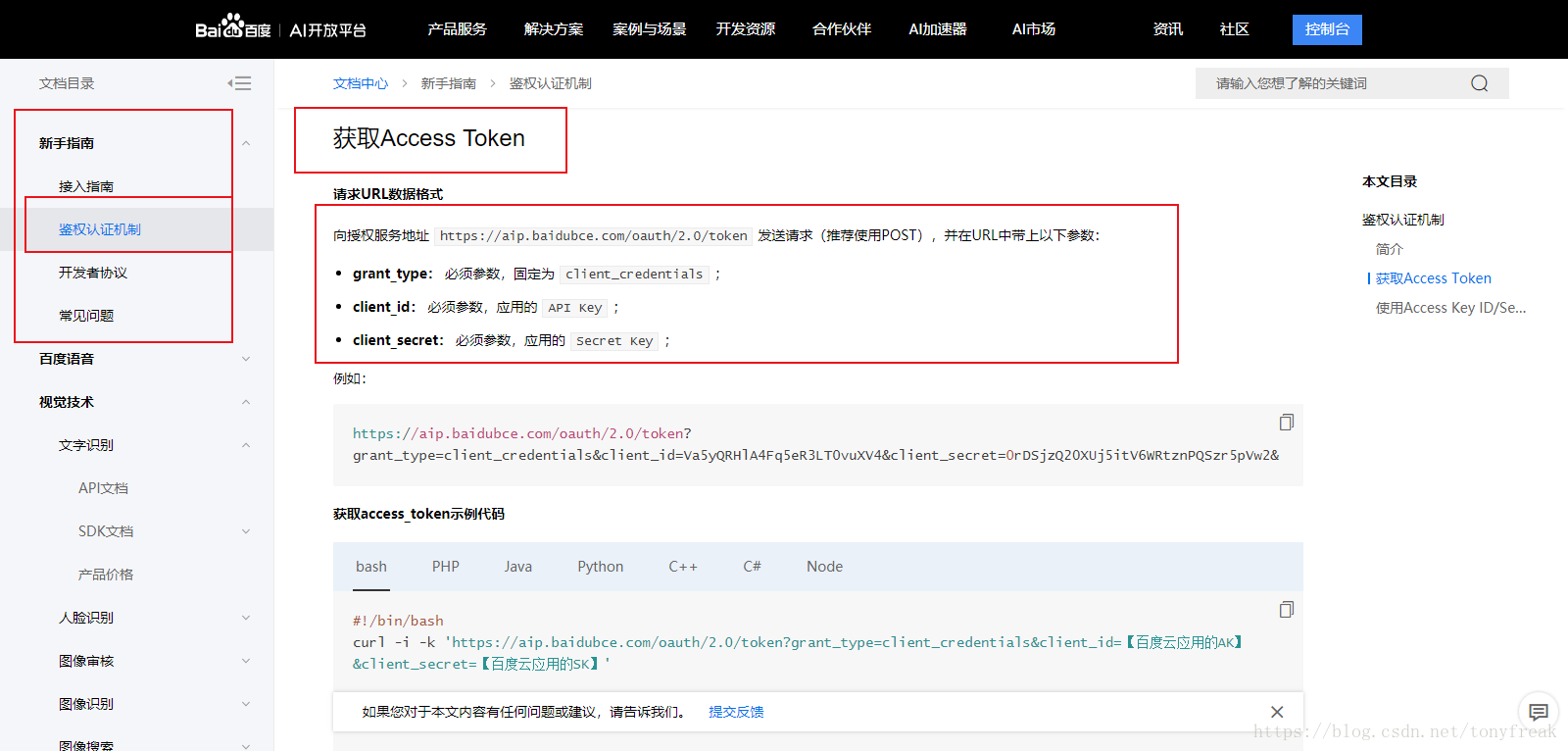Click the Baidu AI open platform logo

(x=280, y=27)
